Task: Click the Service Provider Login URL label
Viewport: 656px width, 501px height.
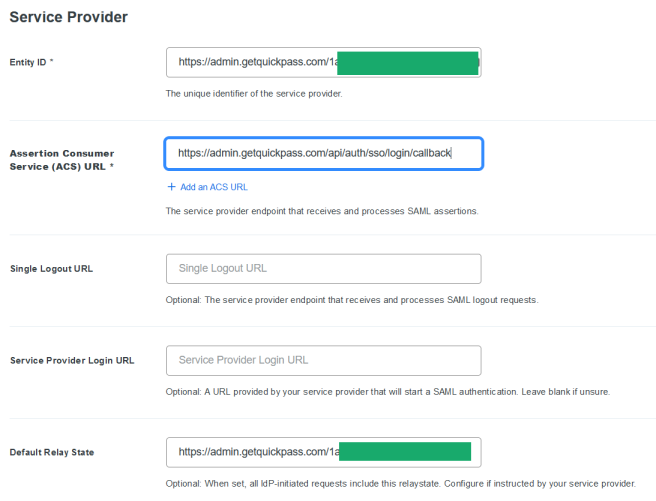Action: click(71, 360)
